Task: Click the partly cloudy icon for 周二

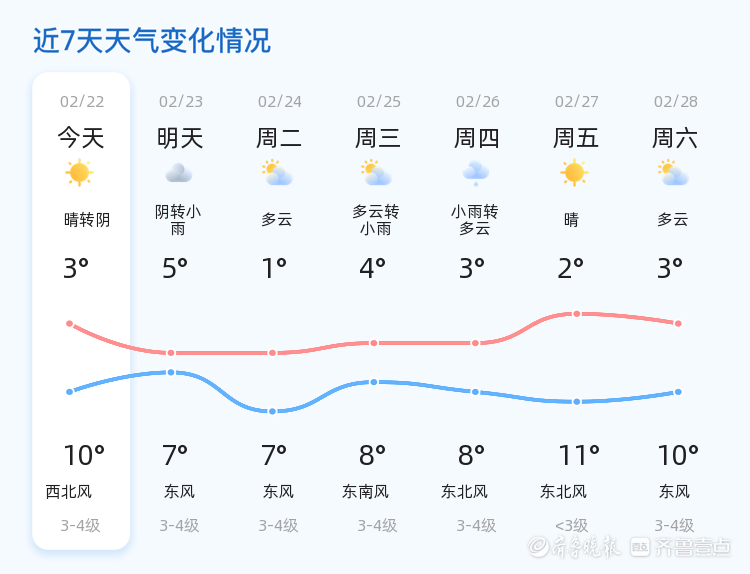Action: (x=276, y=173)
